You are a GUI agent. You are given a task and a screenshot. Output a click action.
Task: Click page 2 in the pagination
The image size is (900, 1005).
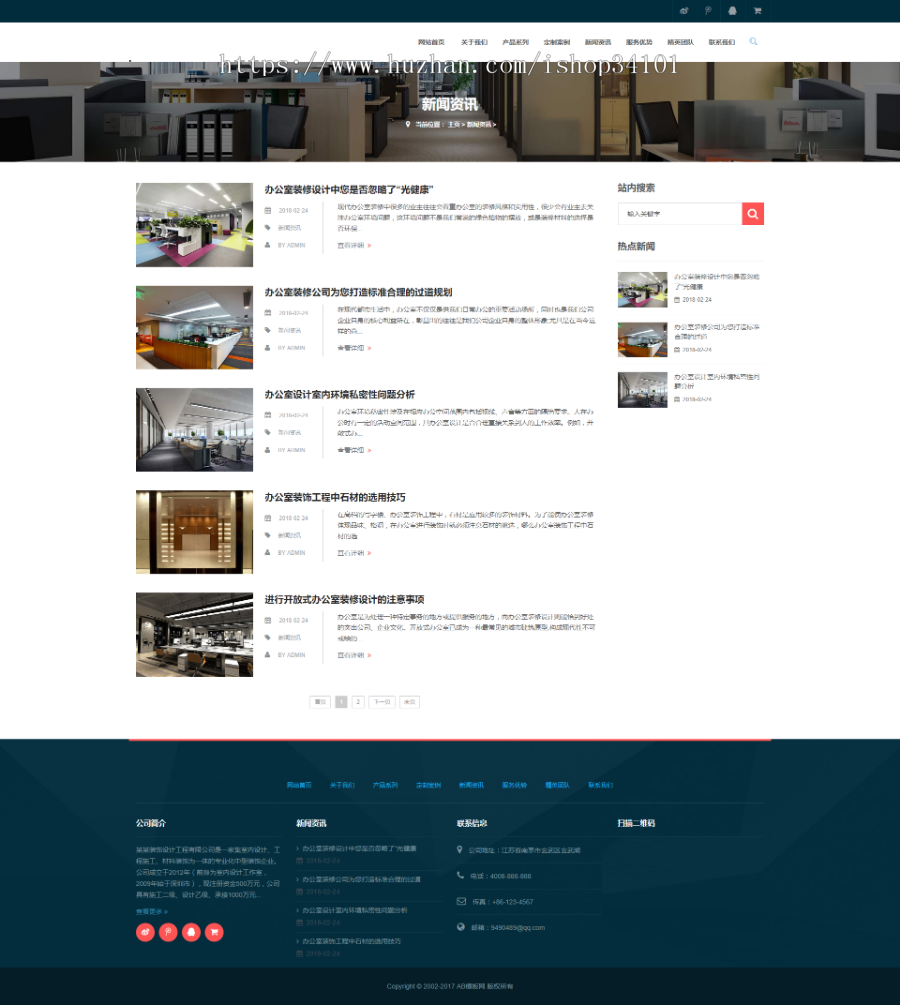[357, 701]
